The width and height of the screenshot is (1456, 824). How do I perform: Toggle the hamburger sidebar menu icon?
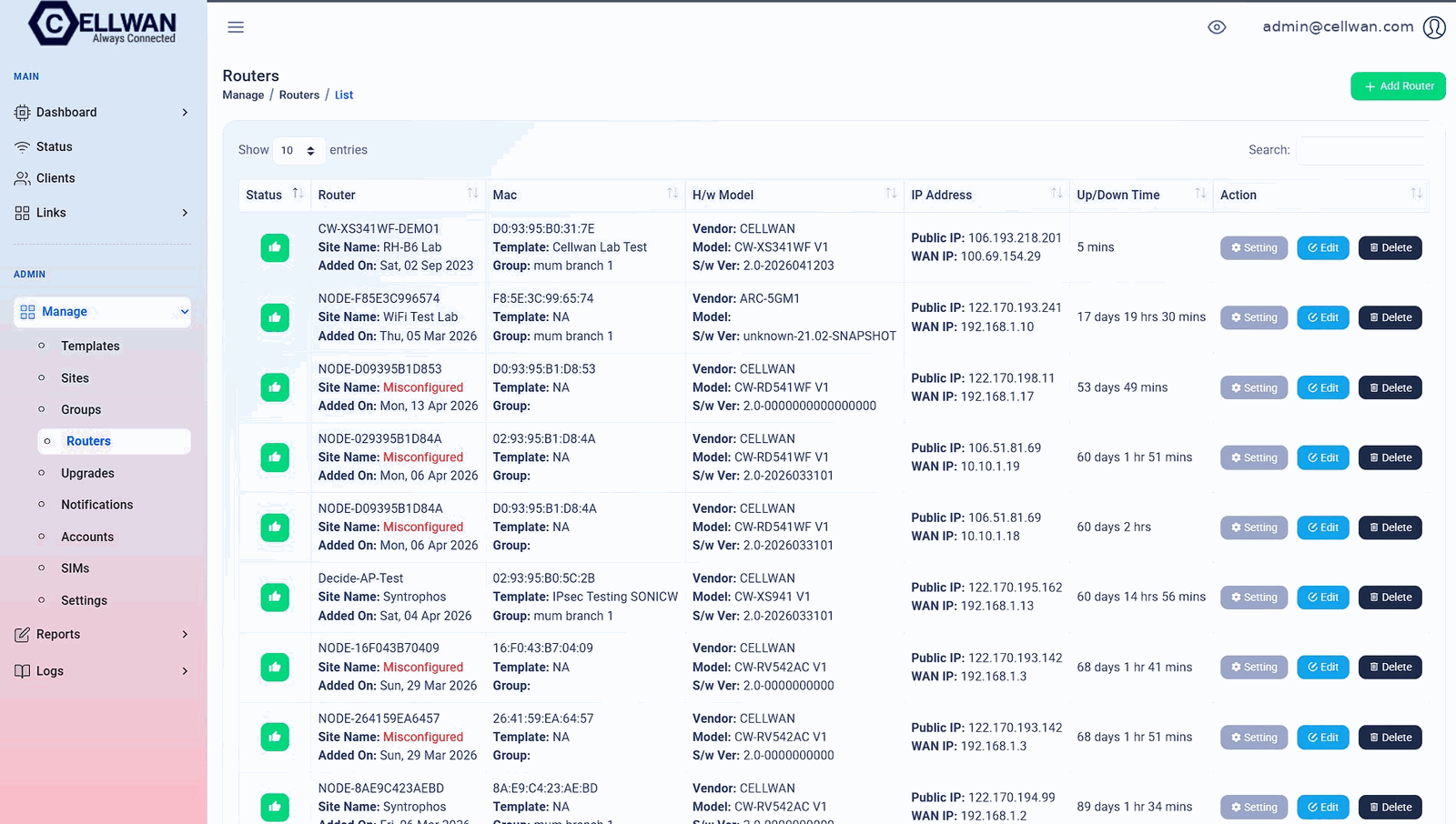point(236,27)
